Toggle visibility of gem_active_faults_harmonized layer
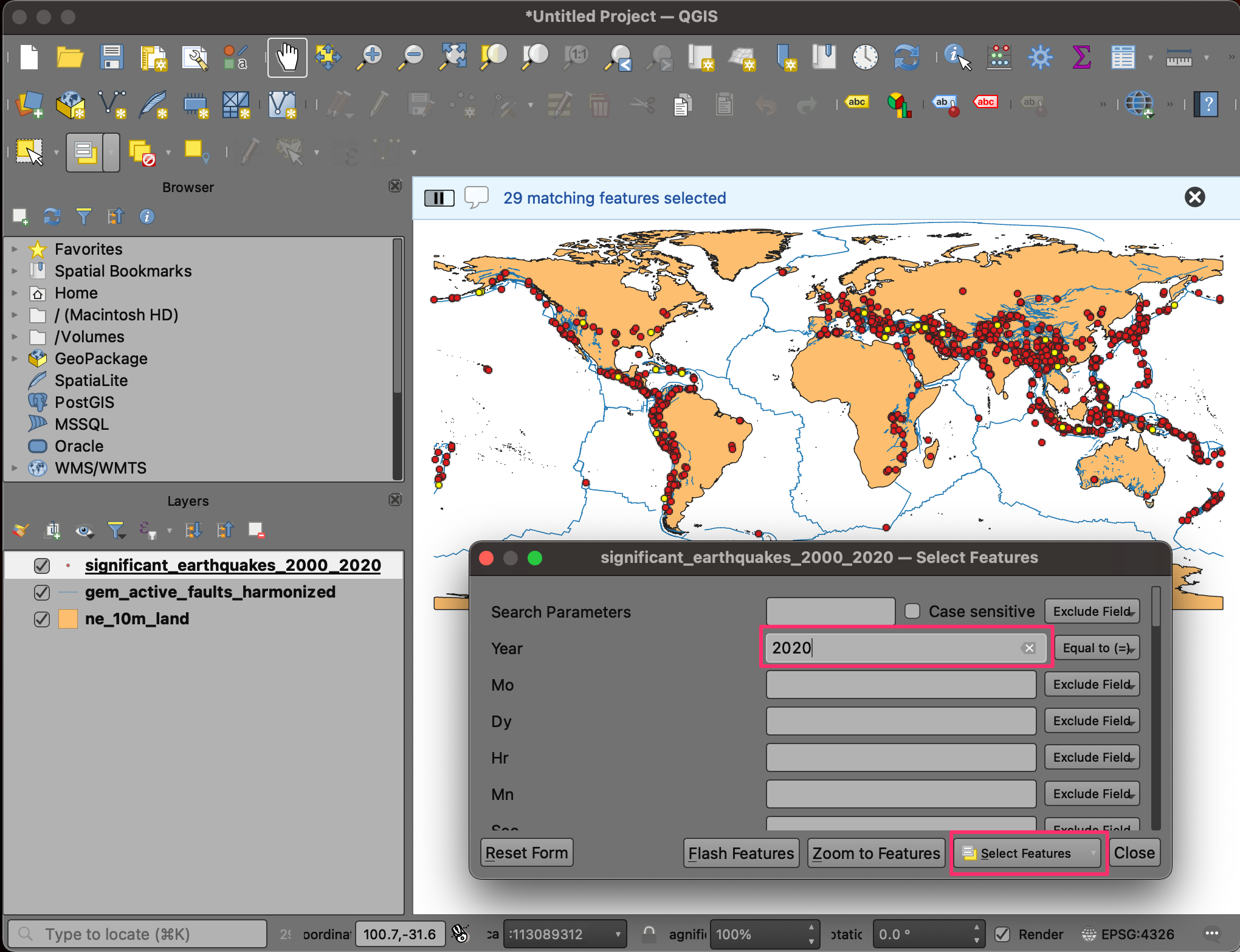The height and width of the screenshot is (952, 1240). tap(42, 592)
